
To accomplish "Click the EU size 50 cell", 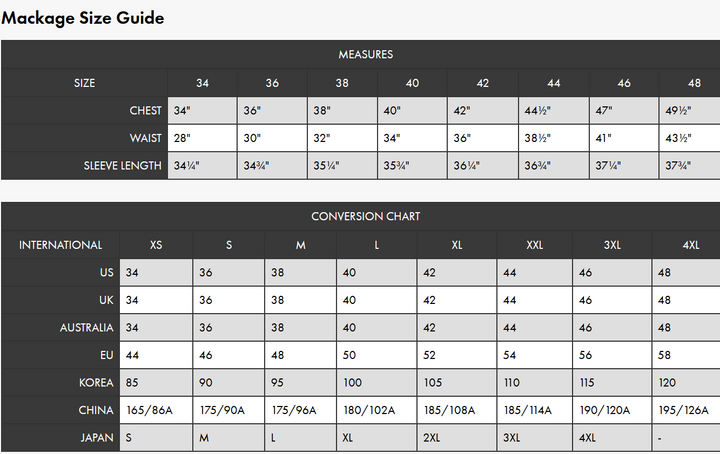I will click(x=377, y=355).
